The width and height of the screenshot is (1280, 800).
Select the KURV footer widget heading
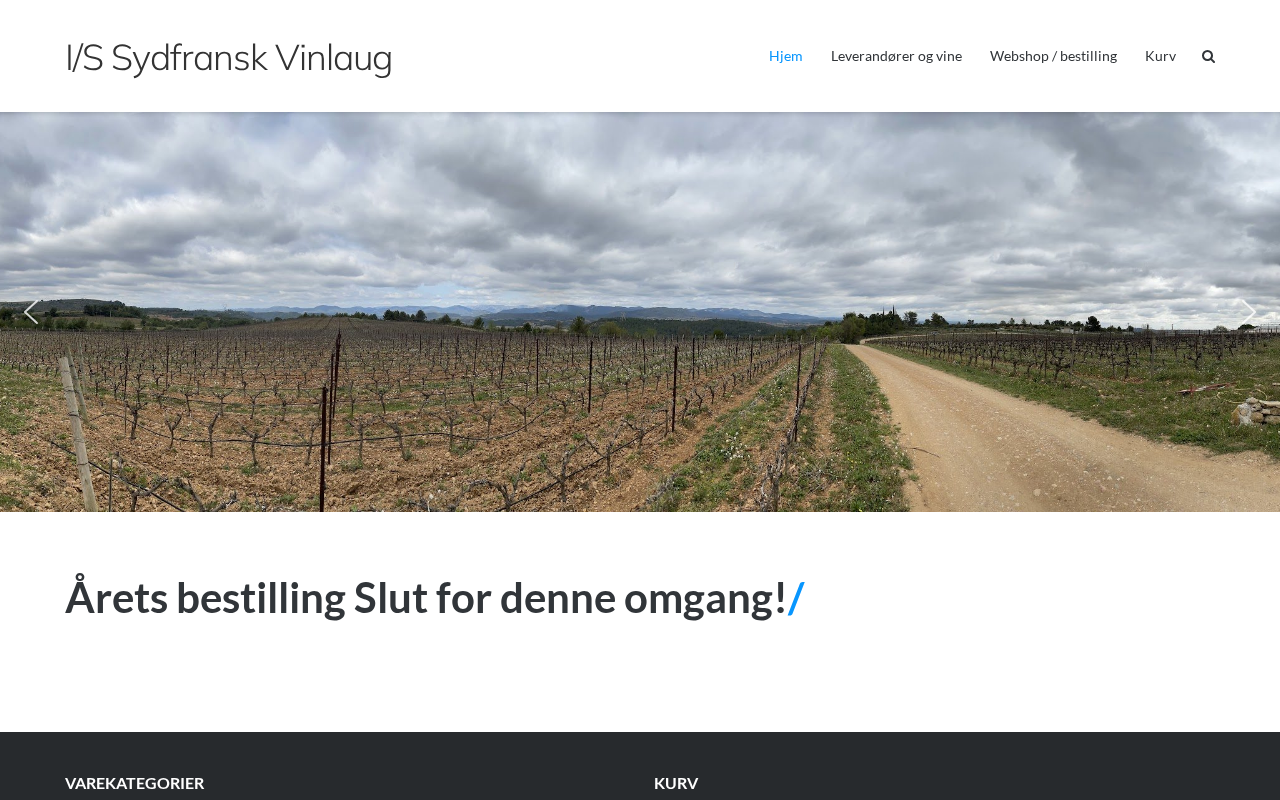pyautogui.click(x=676, y=783)
